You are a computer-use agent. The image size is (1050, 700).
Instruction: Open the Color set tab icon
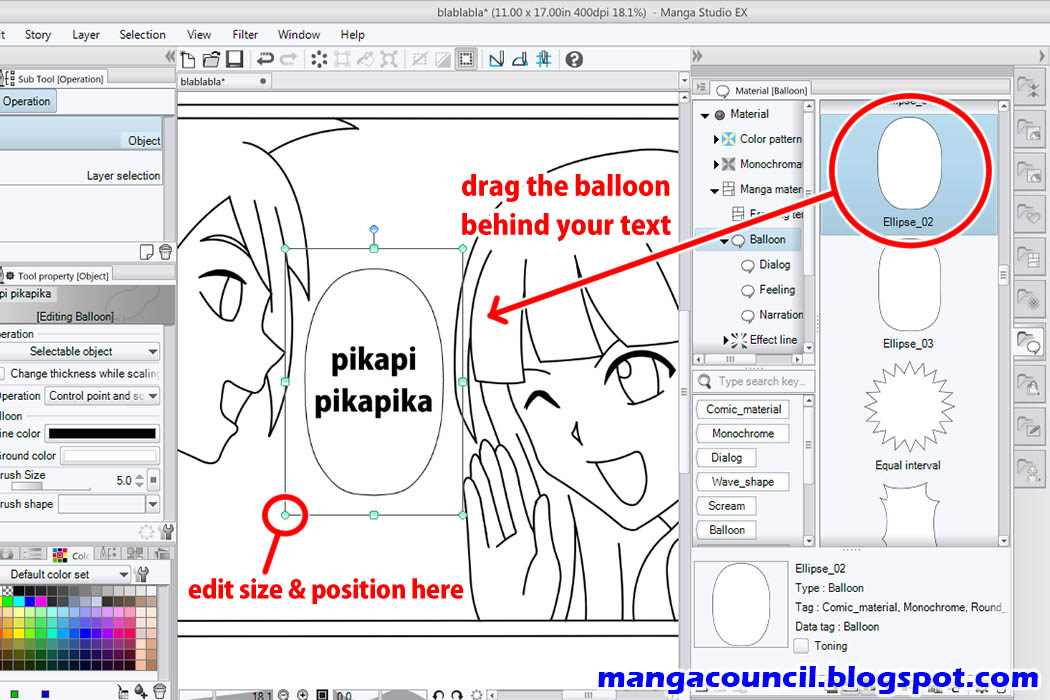point(60,555)
